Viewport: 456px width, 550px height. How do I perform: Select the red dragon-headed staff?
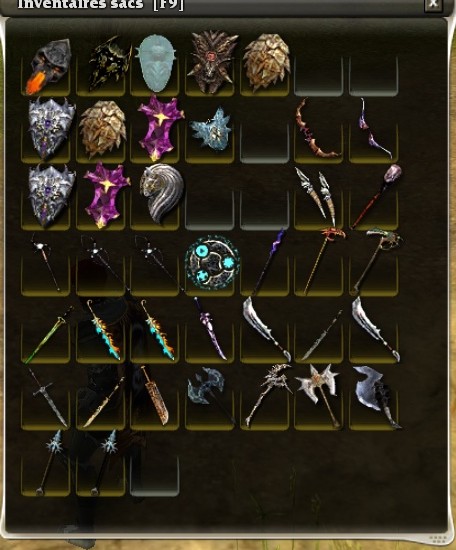point(323,260)
